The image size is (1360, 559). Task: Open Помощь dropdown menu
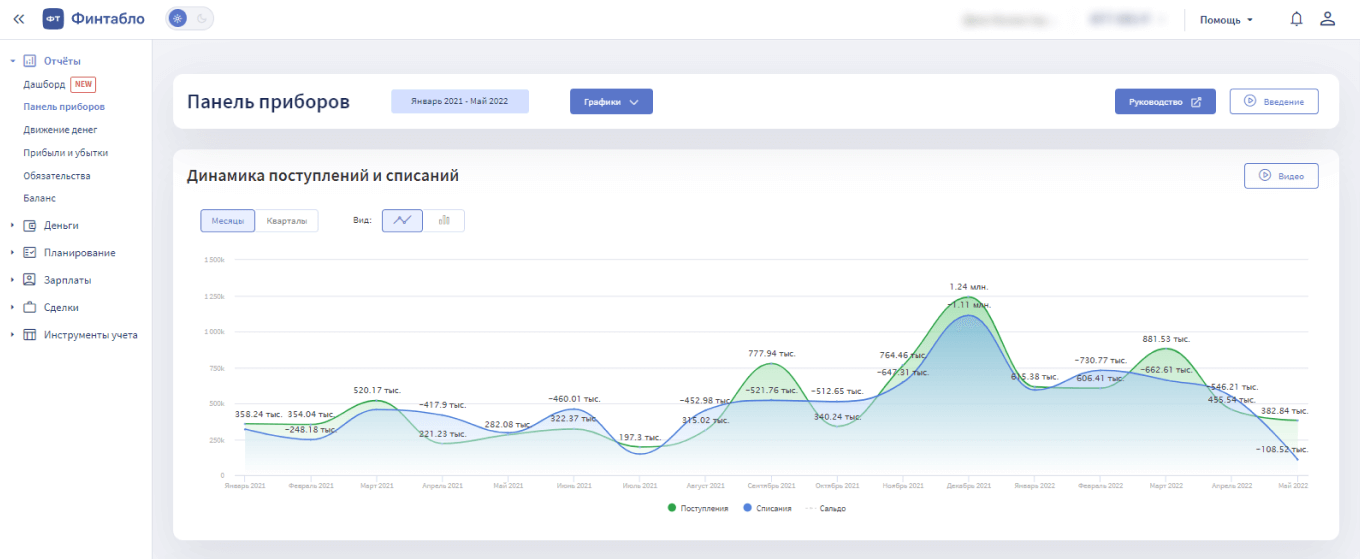point(1226,20)
